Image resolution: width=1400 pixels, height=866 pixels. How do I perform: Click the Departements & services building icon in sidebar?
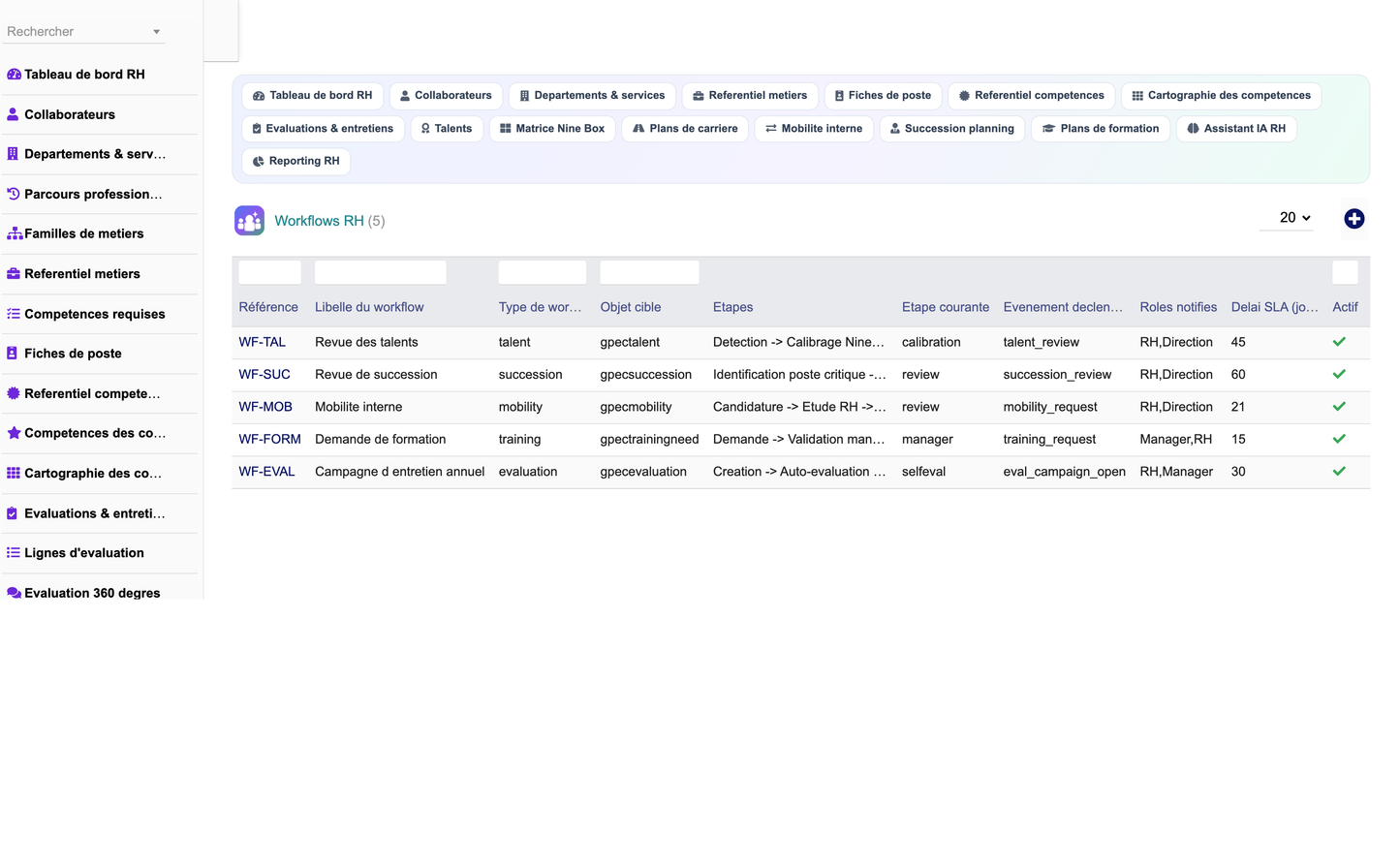click(13, 154)
